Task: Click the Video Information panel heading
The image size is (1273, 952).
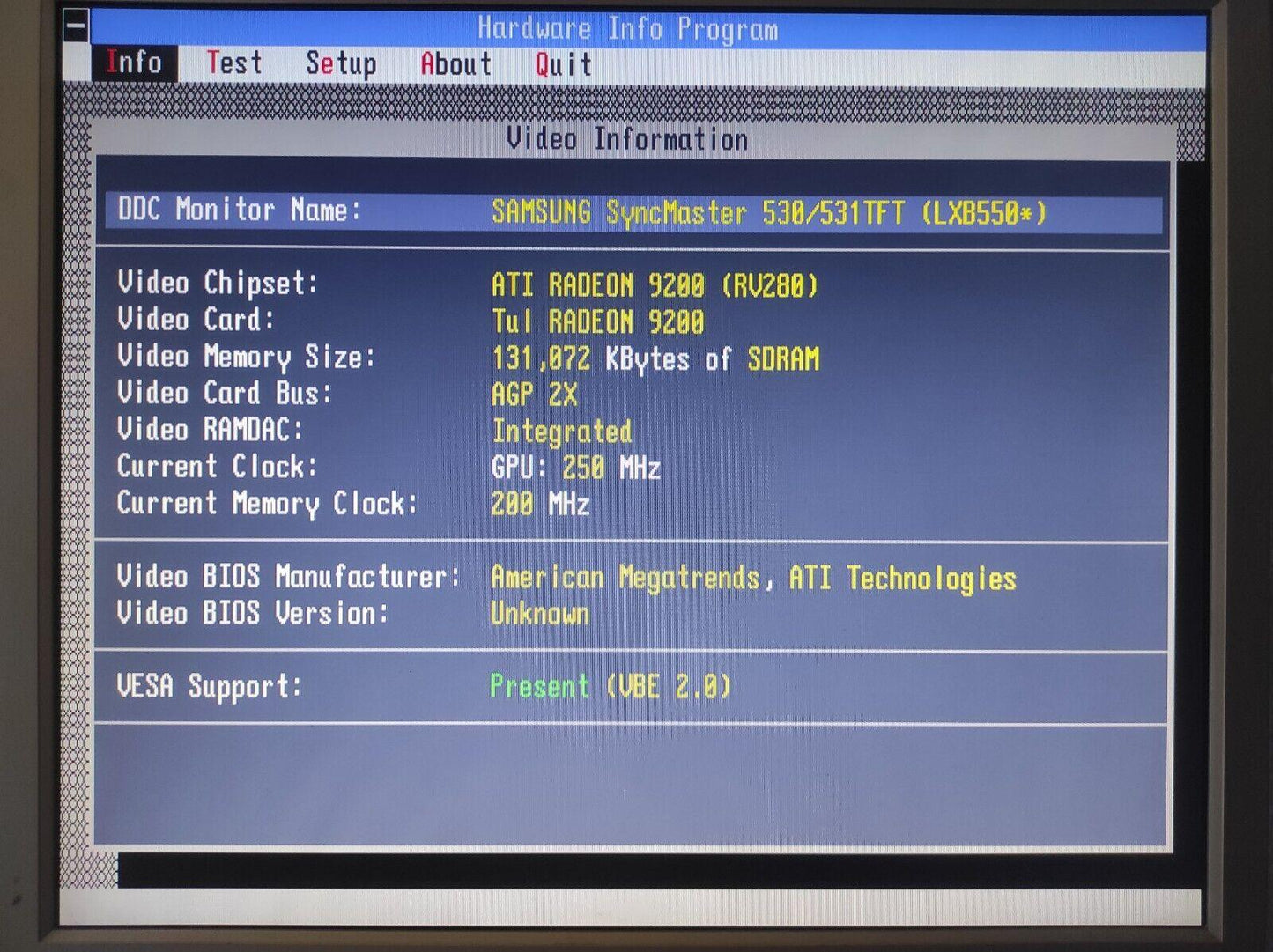Action: [x=626, y=139]
